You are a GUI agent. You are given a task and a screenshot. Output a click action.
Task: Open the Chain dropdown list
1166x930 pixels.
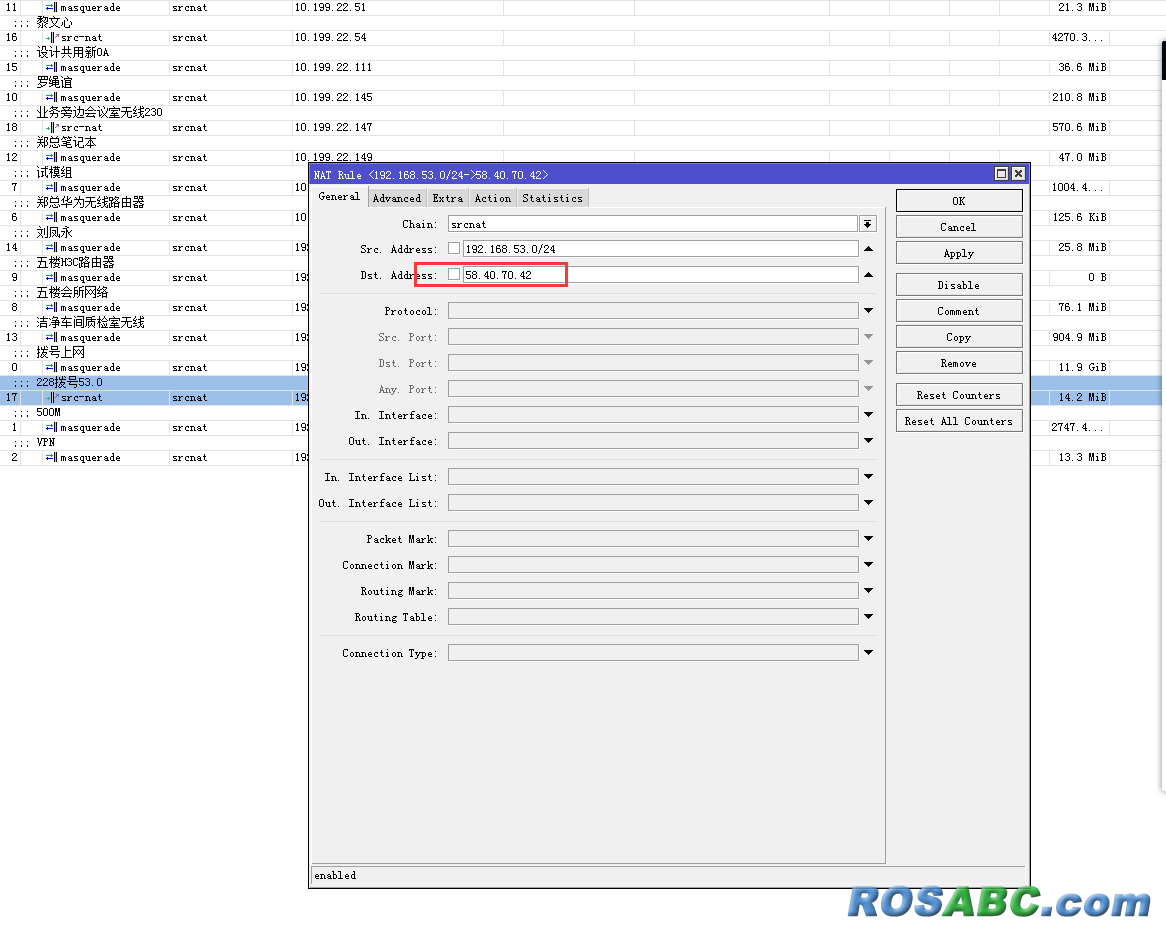tap(868, 225)
